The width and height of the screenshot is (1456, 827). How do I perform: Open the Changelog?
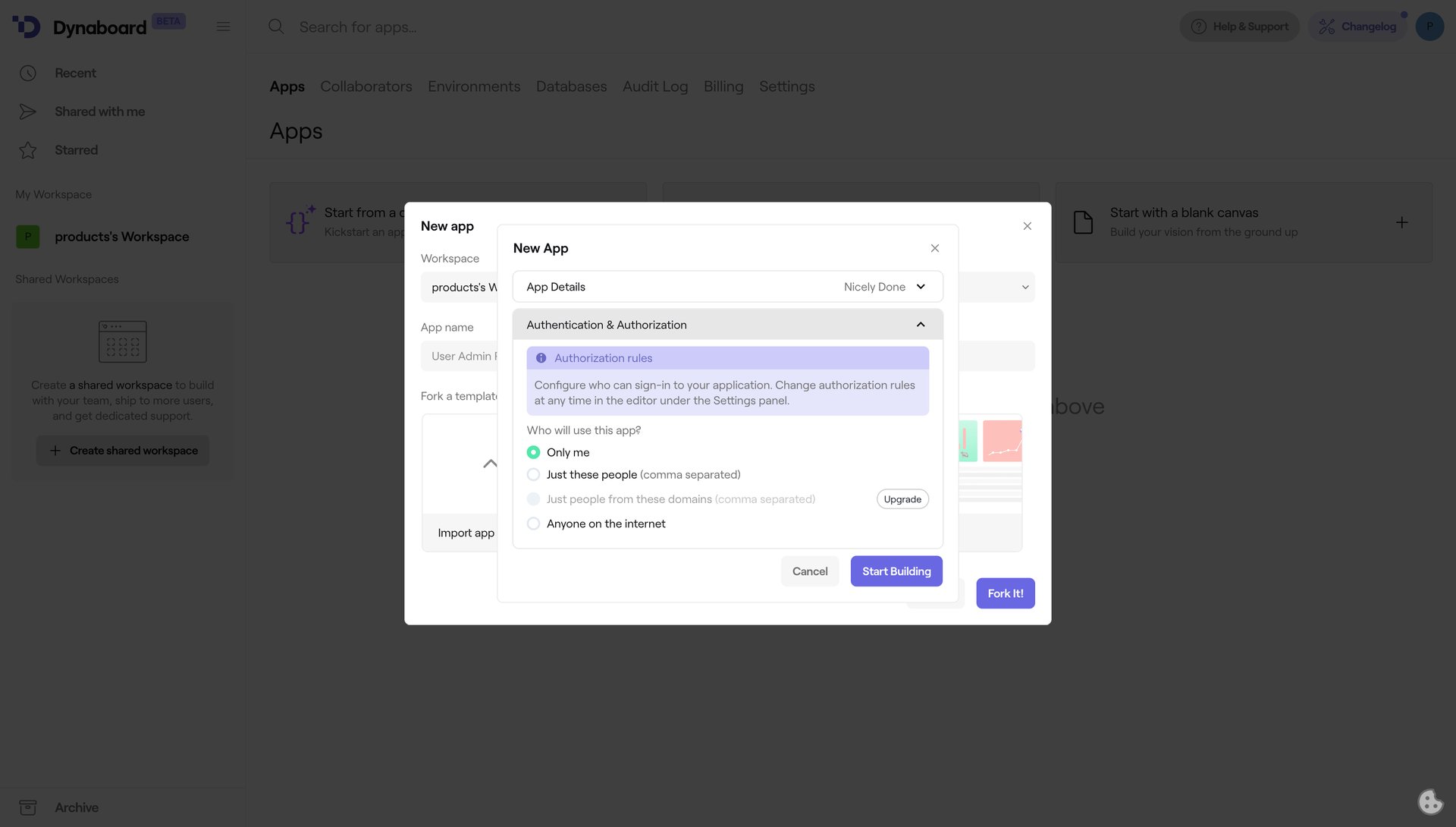pyautogui.click(x=1357, y=26)
